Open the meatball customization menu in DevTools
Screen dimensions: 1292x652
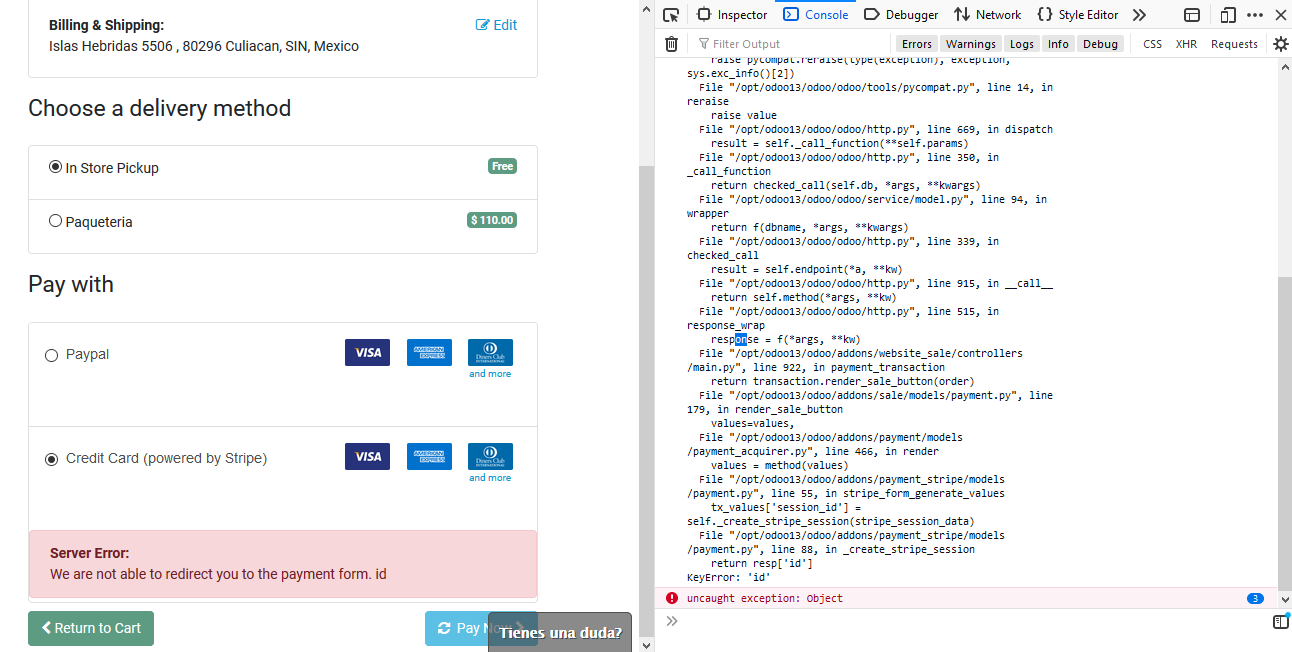pyautogui.click(x=1256, y=14)
